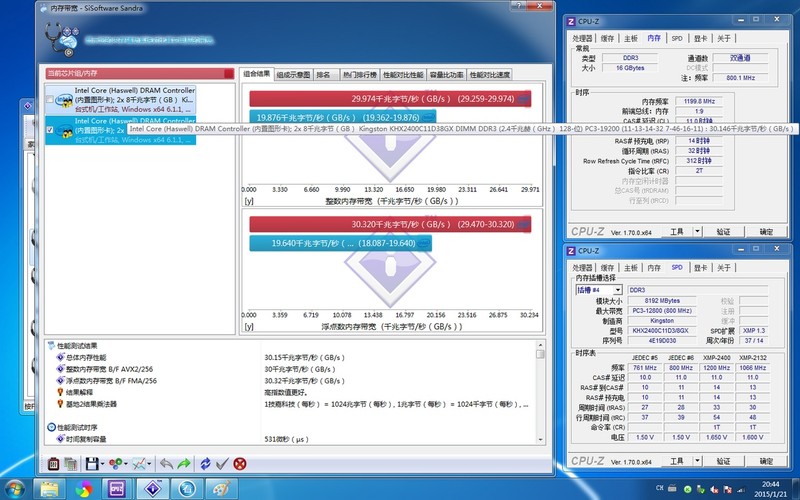Click the colored balls icon in Sandra toolbar

[115, 464]
